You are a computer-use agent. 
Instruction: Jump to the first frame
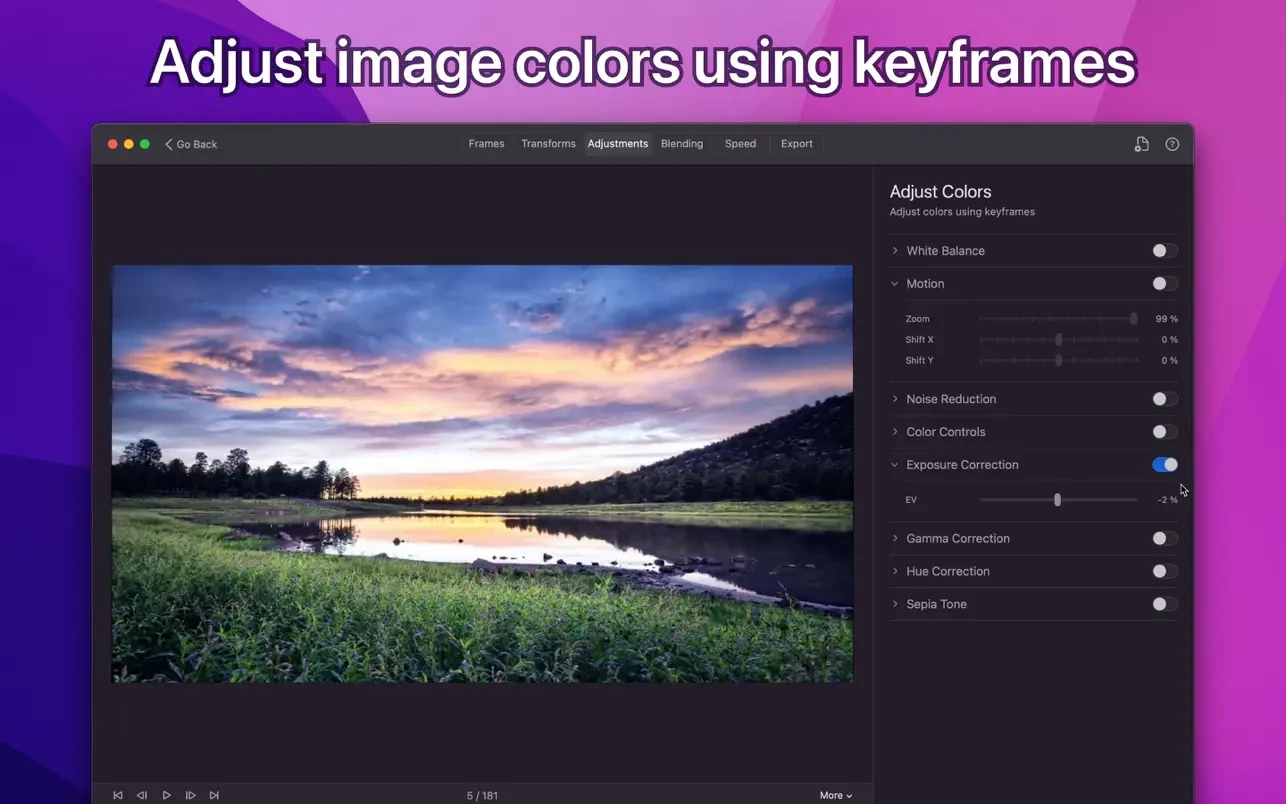[118, 795]
